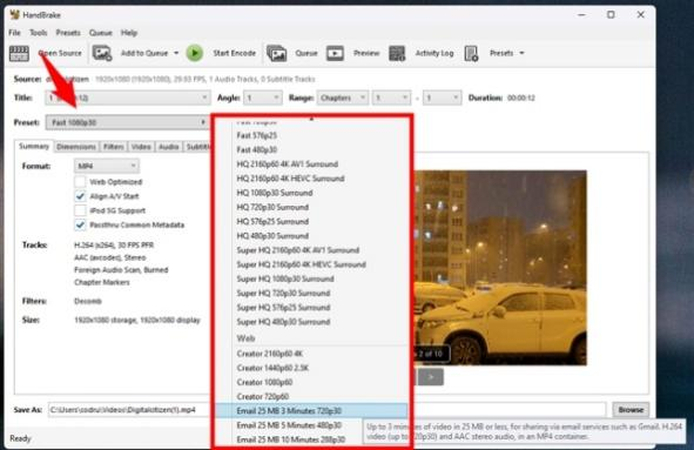Click the Preview icon
The height and width of the screenshot is (450, 694).
pyautogui.click(x=335, y=54)
